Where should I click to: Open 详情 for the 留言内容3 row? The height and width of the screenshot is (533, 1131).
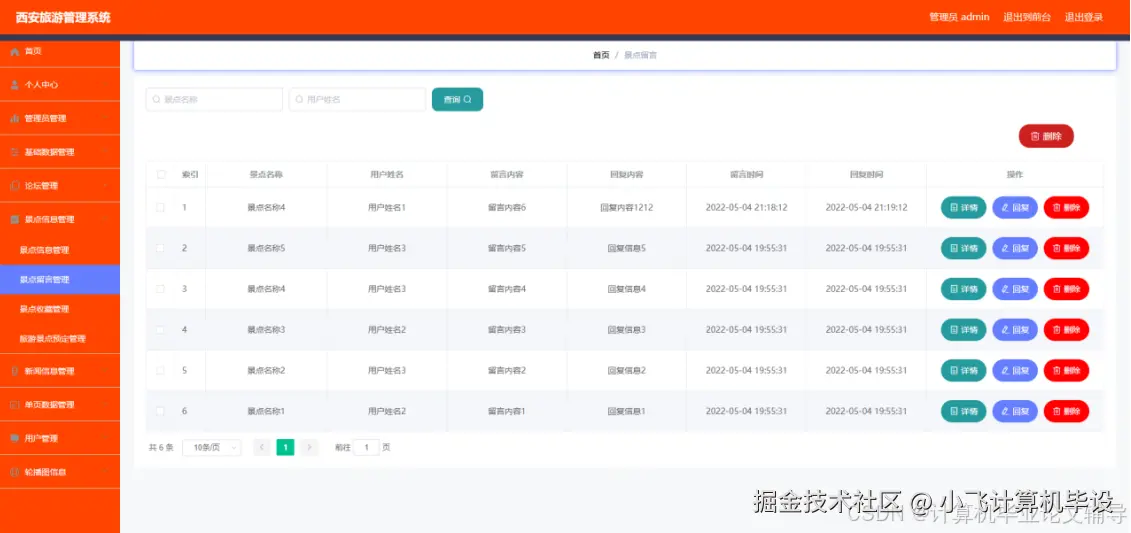click(x=964, y=330)
